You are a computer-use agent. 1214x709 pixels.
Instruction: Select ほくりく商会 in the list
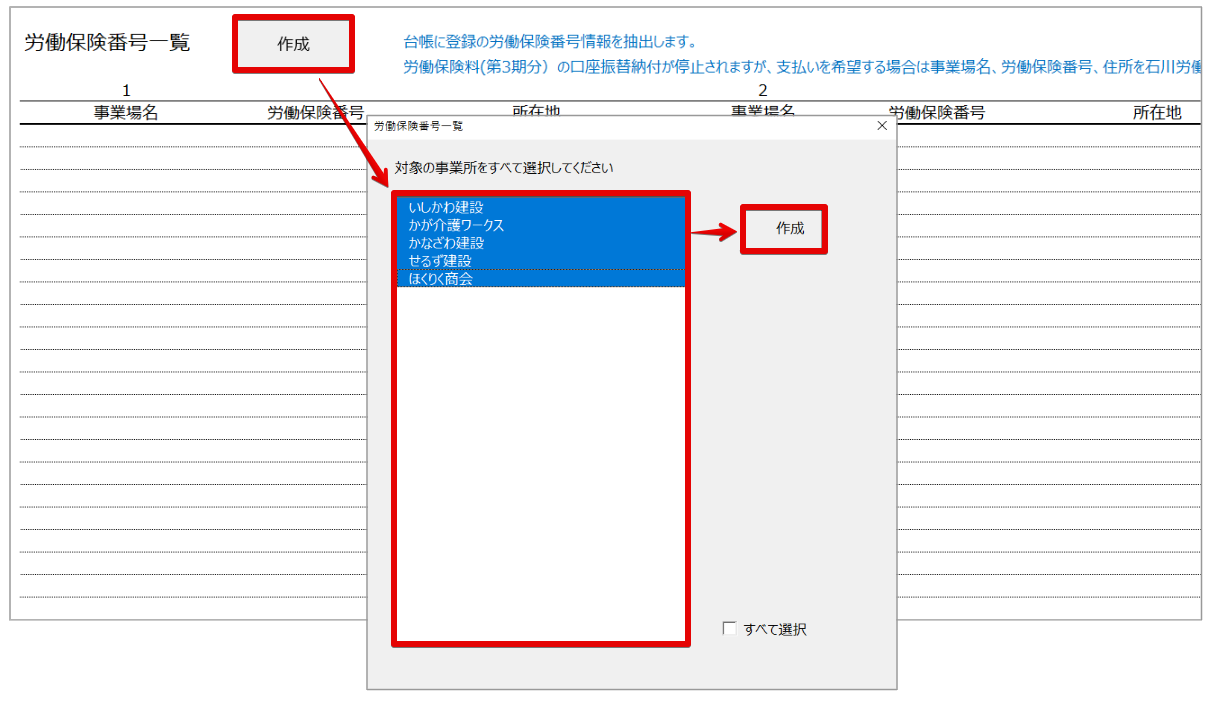click(541, 279)
